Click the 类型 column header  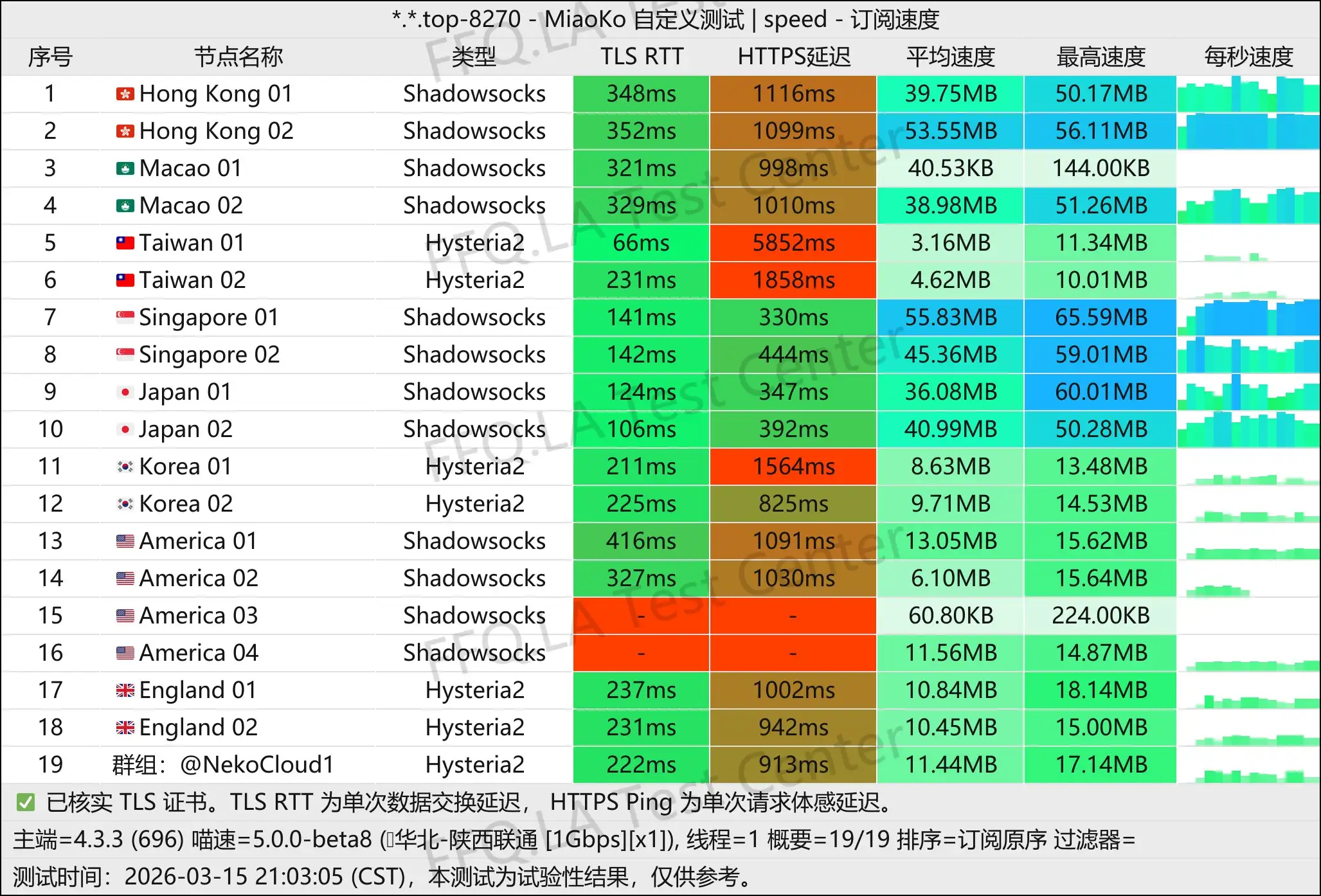[474, 57]
